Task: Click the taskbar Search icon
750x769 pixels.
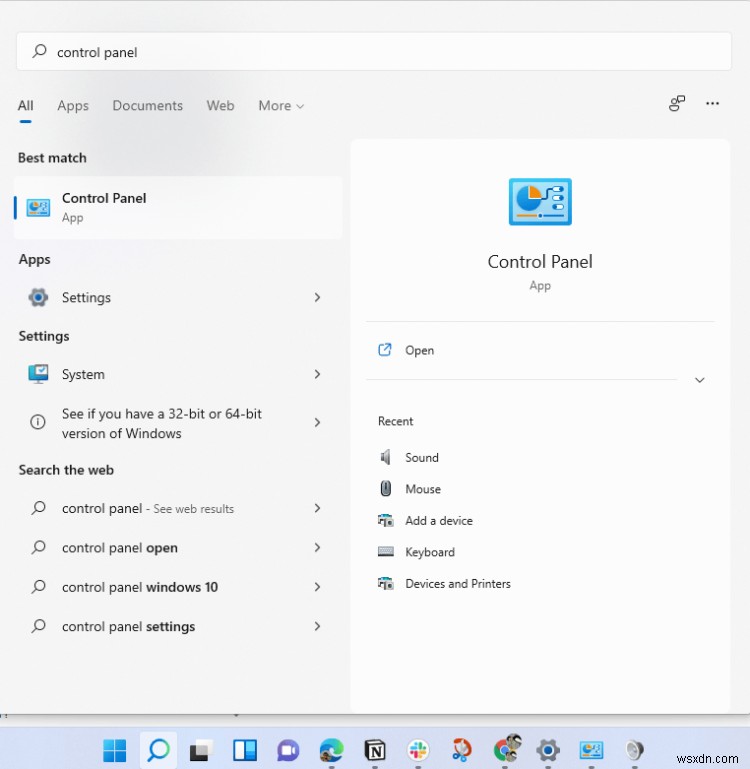Action: coord(158,750)
